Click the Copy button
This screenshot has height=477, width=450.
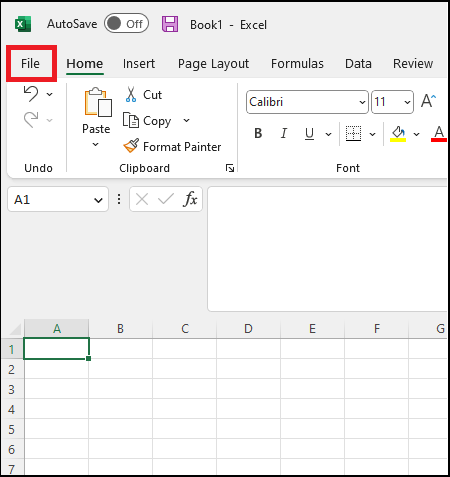tap(147, 121)
